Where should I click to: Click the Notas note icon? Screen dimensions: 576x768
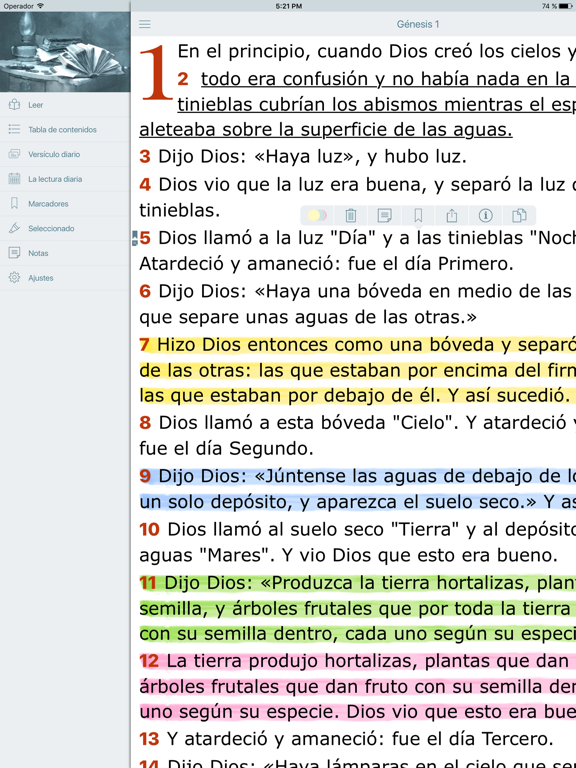pos(14,253)
